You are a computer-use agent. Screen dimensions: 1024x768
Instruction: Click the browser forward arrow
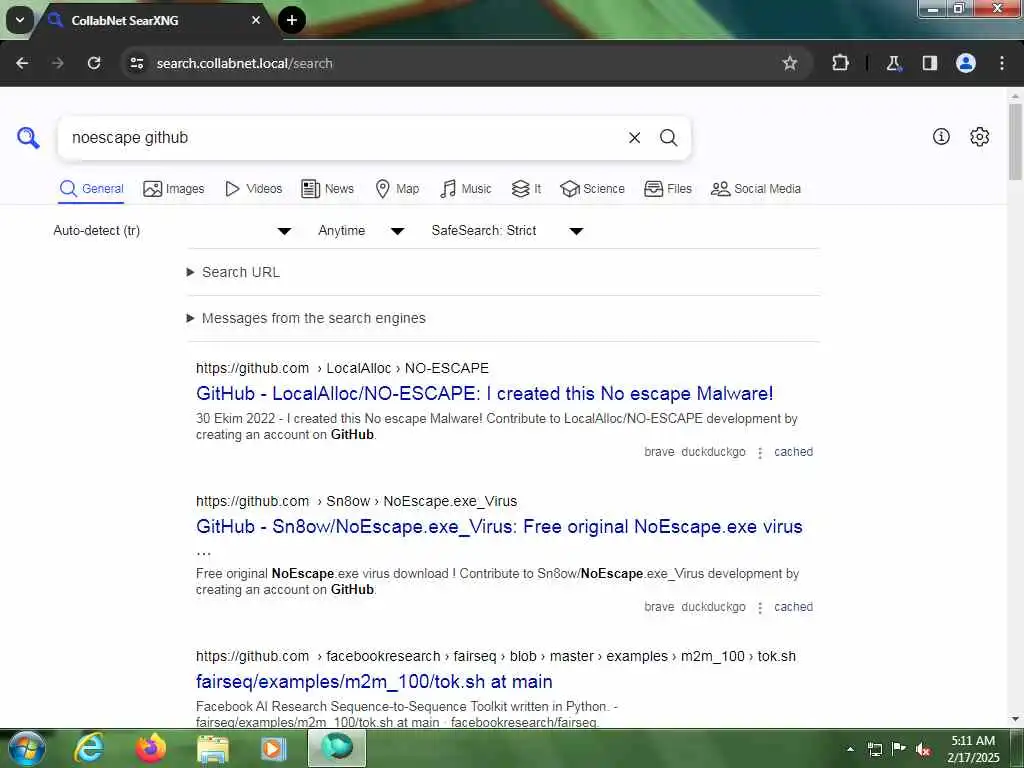click(57, 63)
